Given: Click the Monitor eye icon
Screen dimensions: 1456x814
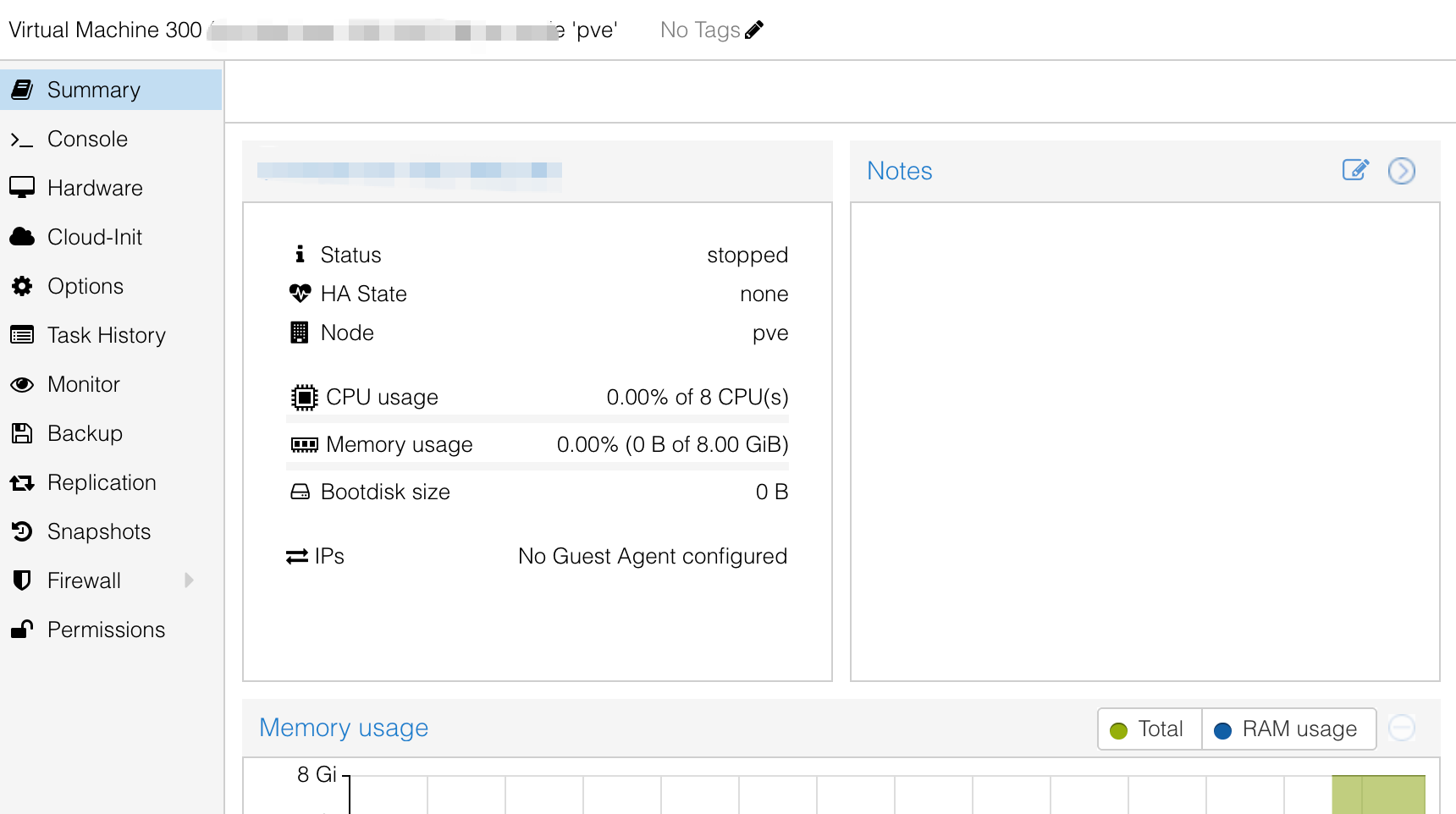Looking at the screenshot, I should tap(22, 384).
